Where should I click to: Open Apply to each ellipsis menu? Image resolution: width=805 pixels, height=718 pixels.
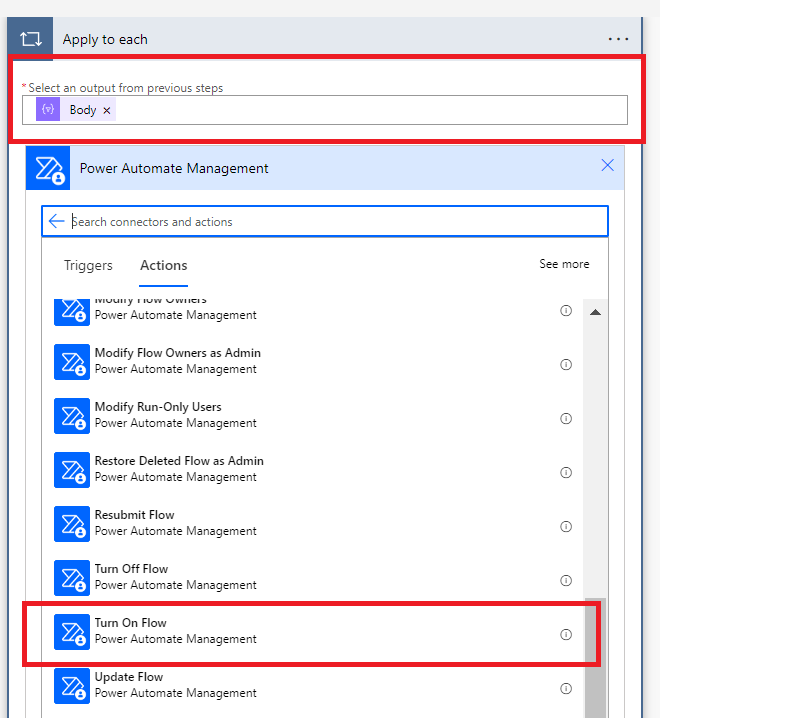tap(618, 39)
